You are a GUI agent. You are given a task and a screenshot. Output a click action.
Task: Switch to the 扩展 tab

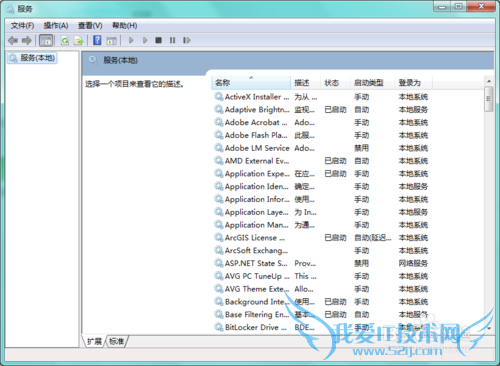pos(94,341)
